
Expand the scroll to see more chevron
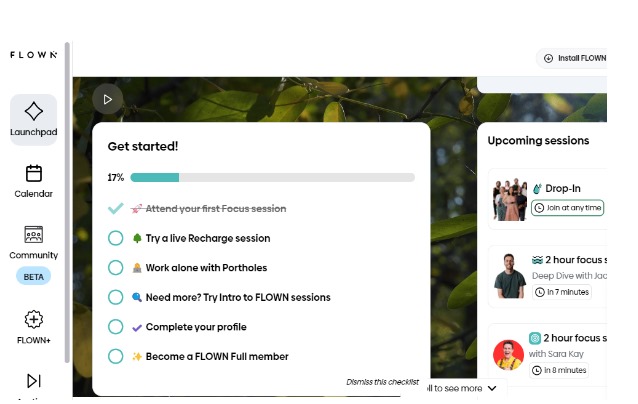coord(492,388)
